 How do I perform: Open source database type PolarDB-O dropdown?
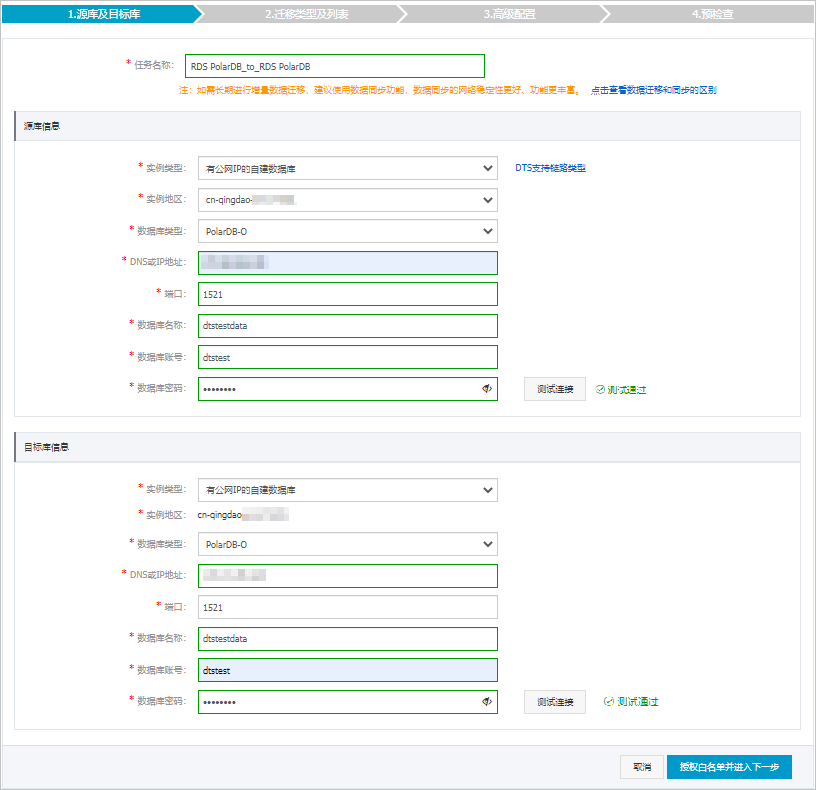point(348,231)
